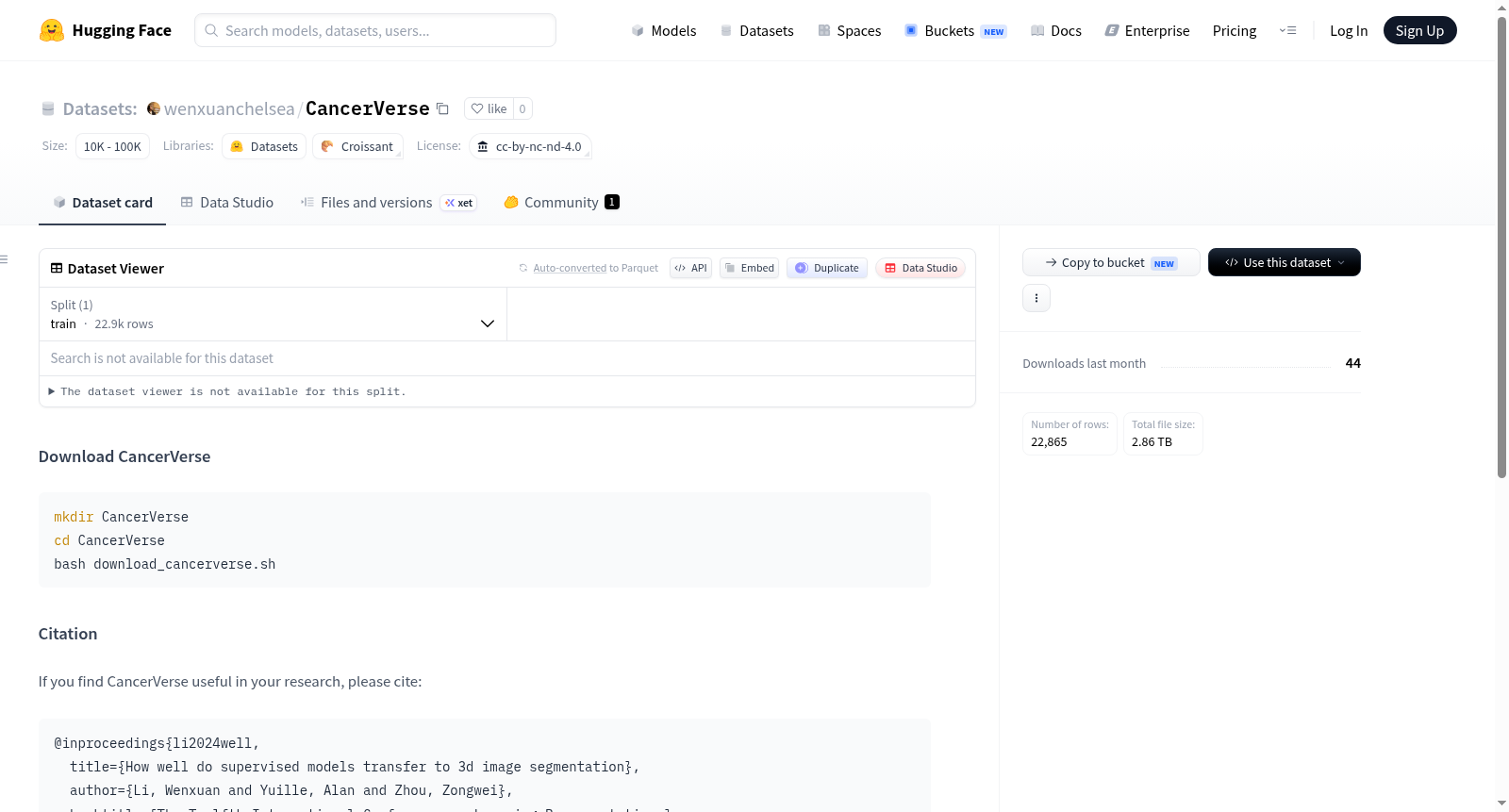Screen dimensions: 1509x812
Task: Click the API button in Dataset Viewer
Action: (x=690, y=268)
